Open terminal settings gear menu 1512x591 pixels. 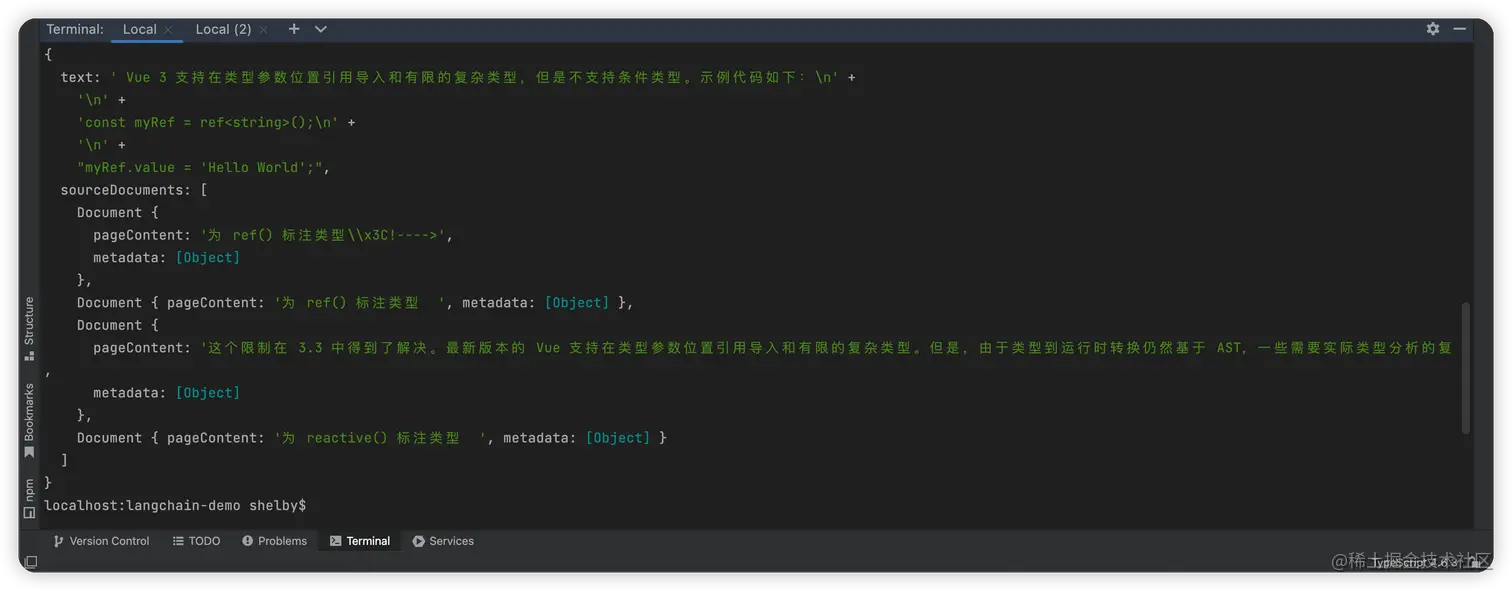(1433, 29)
